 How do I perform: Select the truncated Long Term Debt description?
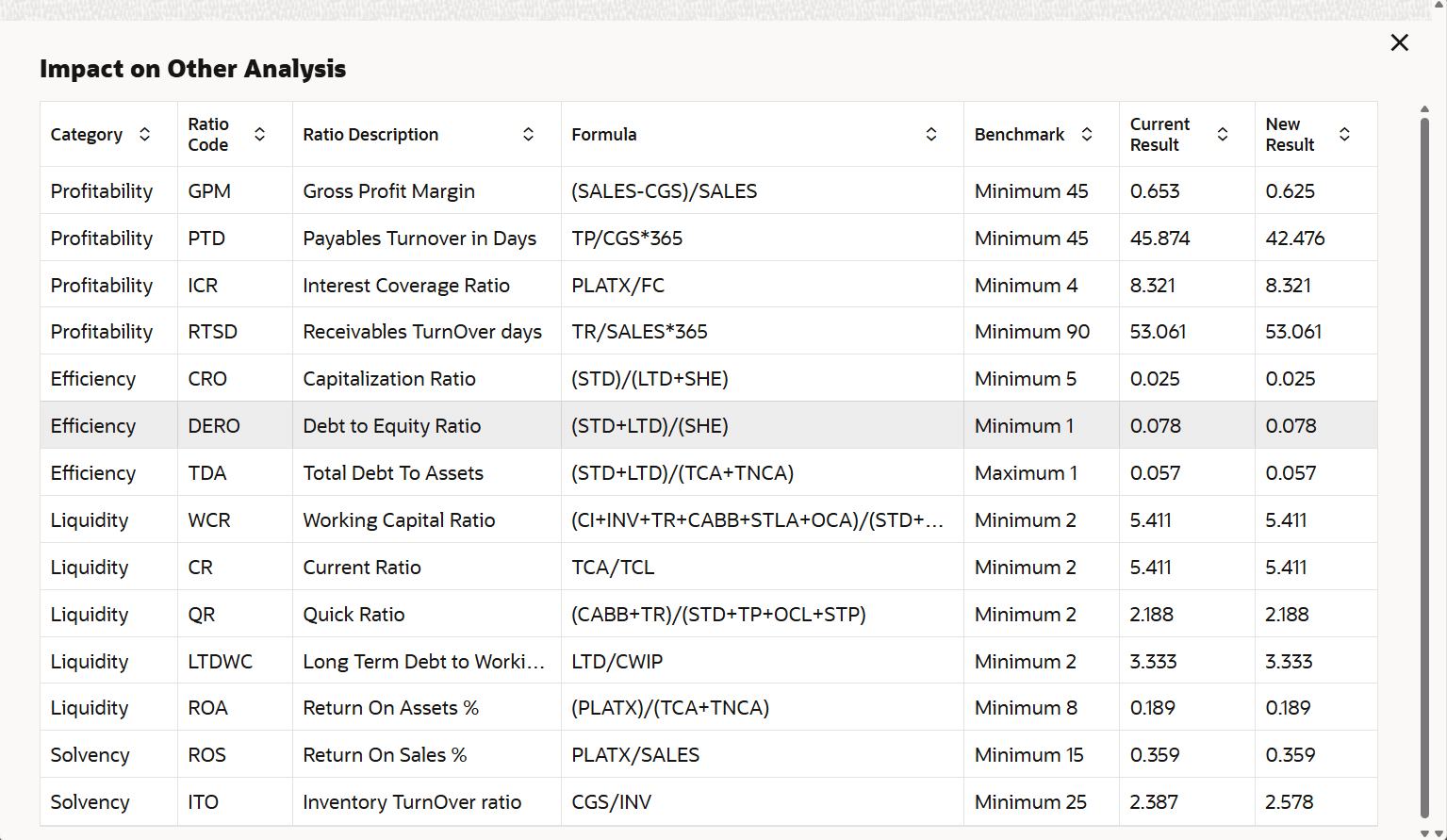tap(424, 662)
